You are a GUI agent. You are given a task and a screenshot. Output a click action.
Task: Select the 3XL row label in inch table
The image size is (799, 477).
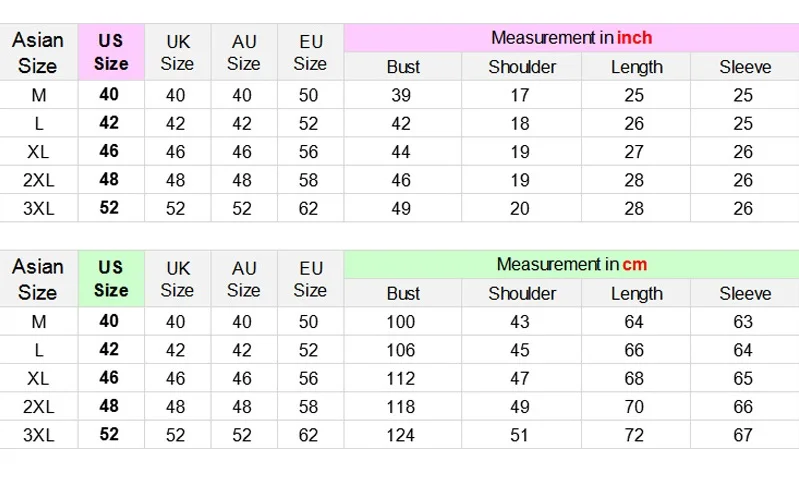coord(39,208)
